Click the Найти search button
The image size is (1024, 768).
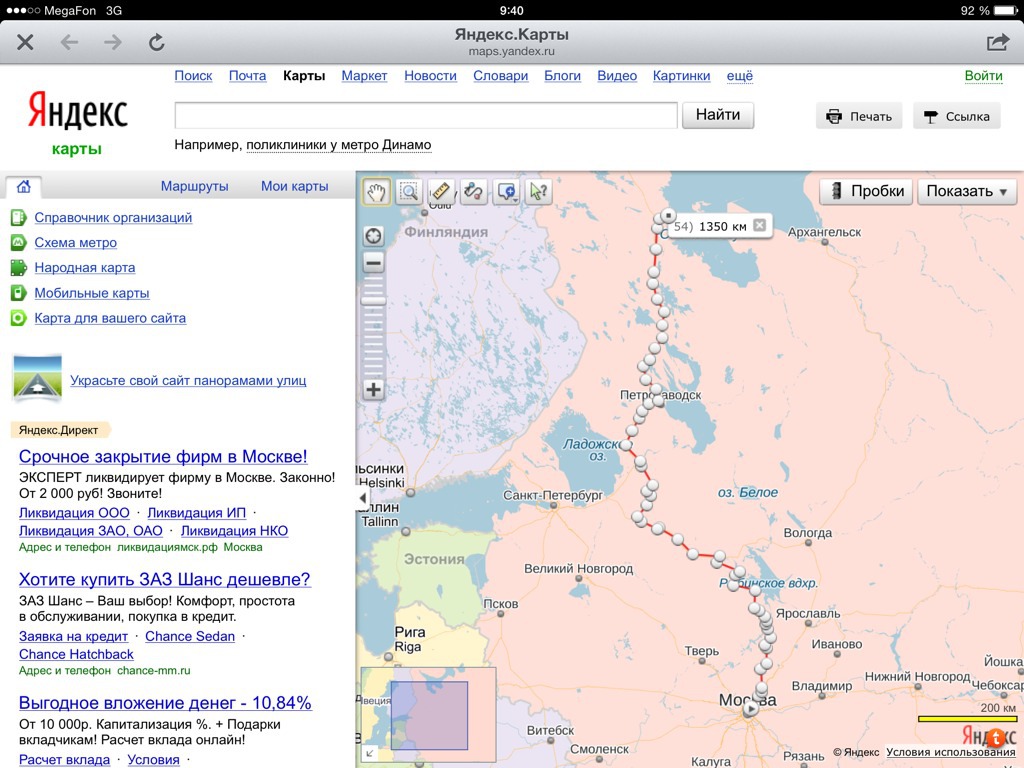click(718, 116)
